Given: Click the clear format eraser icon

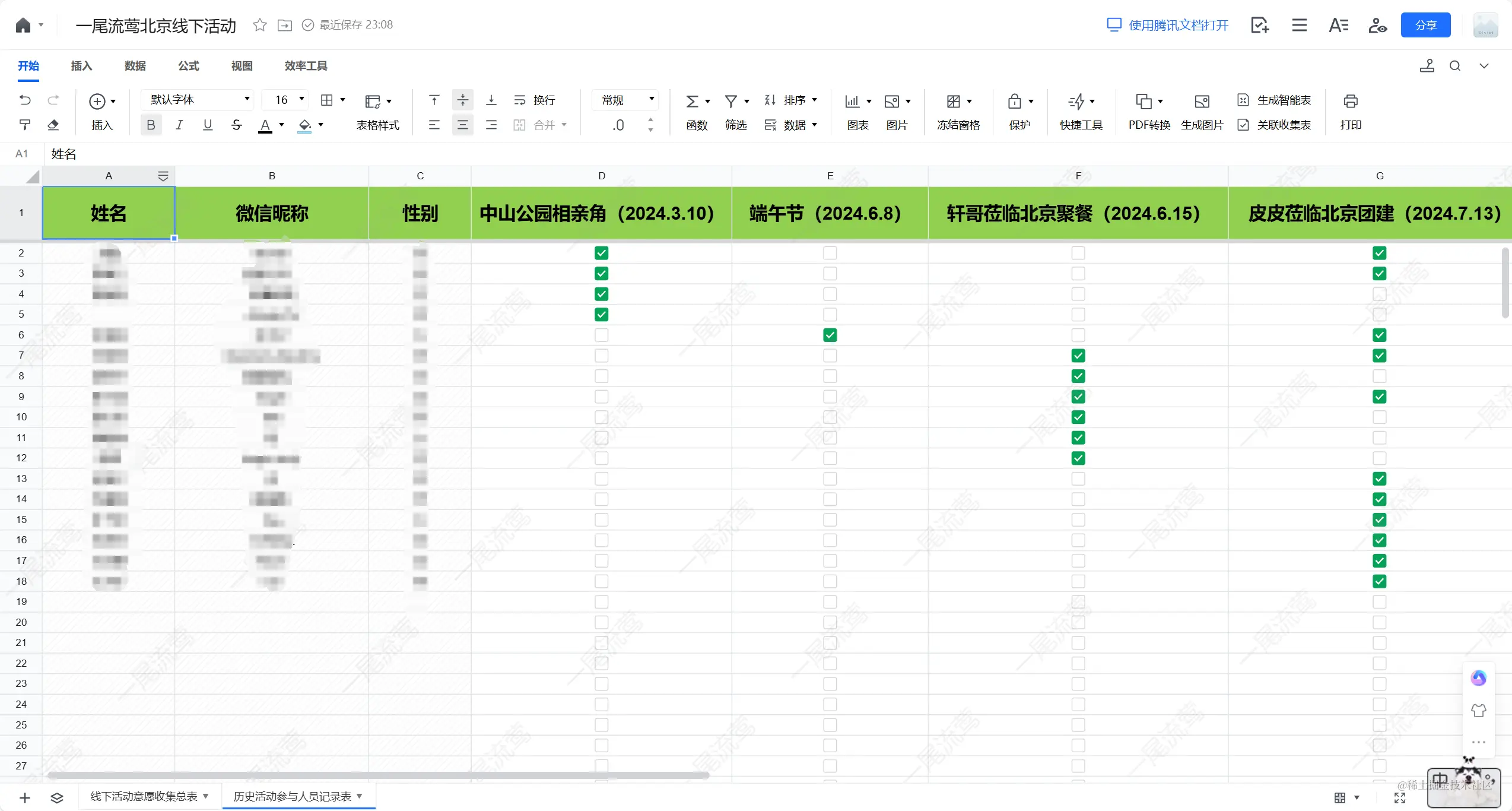Looking at the screenshot, I should point(53,125).
